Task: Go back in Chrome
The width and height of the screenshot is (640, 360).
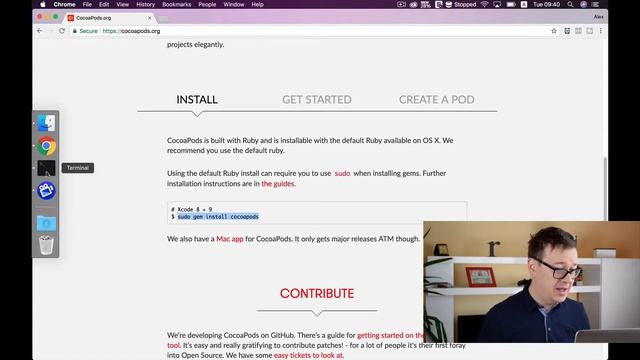Action: click(40, 31)
